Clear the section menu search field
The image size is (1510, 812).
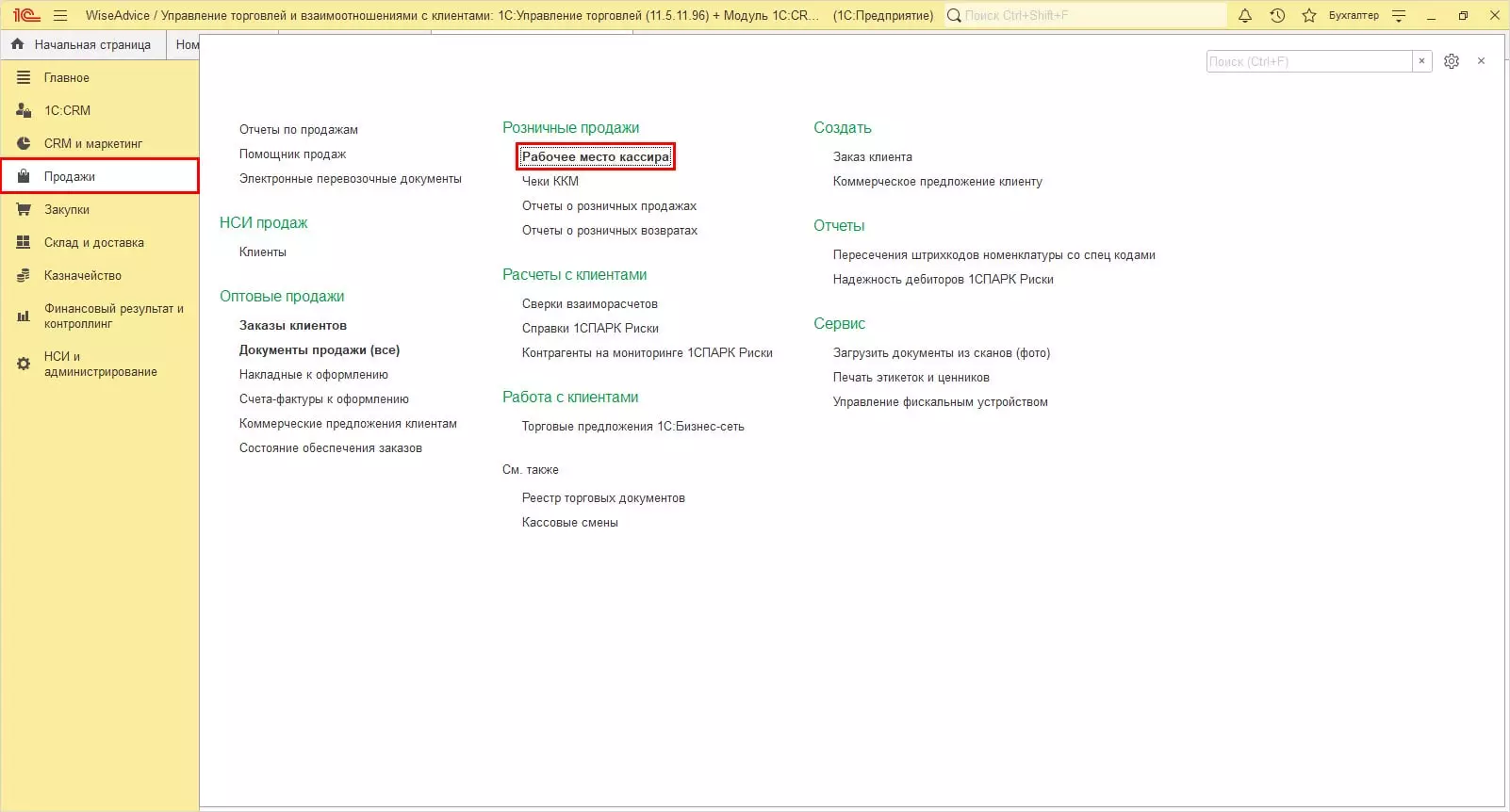click(1421, 61)
